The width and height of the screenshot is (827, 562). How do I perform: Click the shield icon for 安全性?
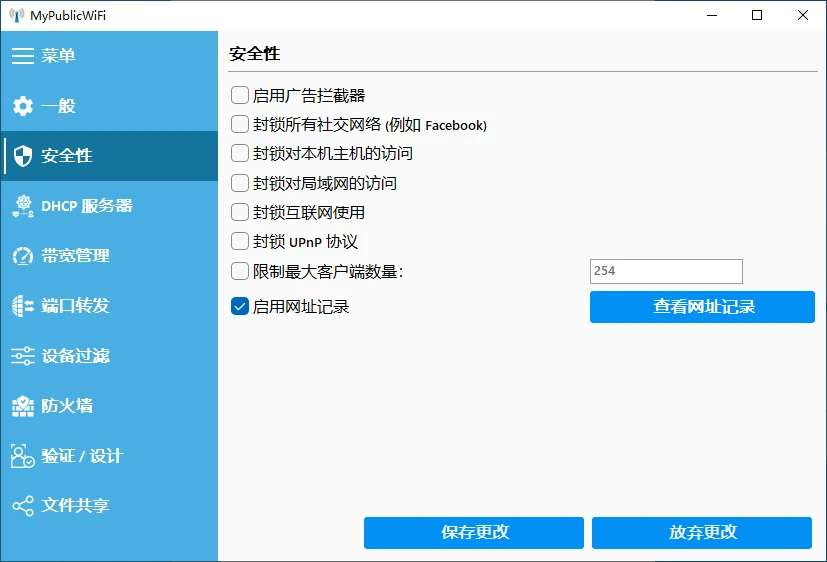(22, 156)
